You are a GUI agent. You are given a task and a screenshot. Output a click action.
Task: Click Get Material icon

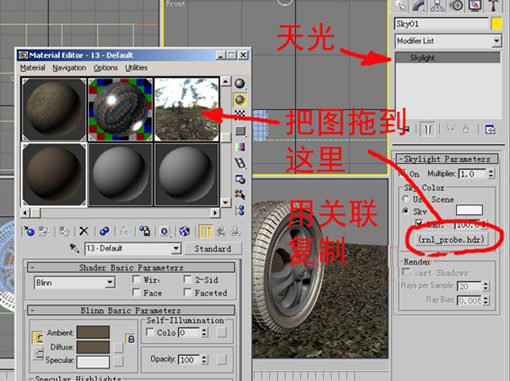pyautogui.click(x=29, y=231)
